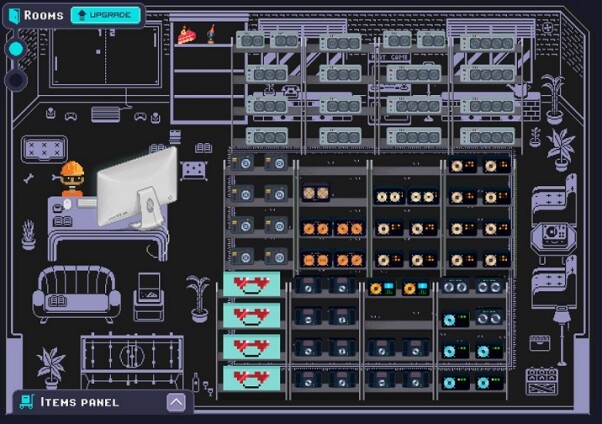Select the top-left gray GPU rig
Viewport: 602px width, 424px height.
[x=250, y=40]
